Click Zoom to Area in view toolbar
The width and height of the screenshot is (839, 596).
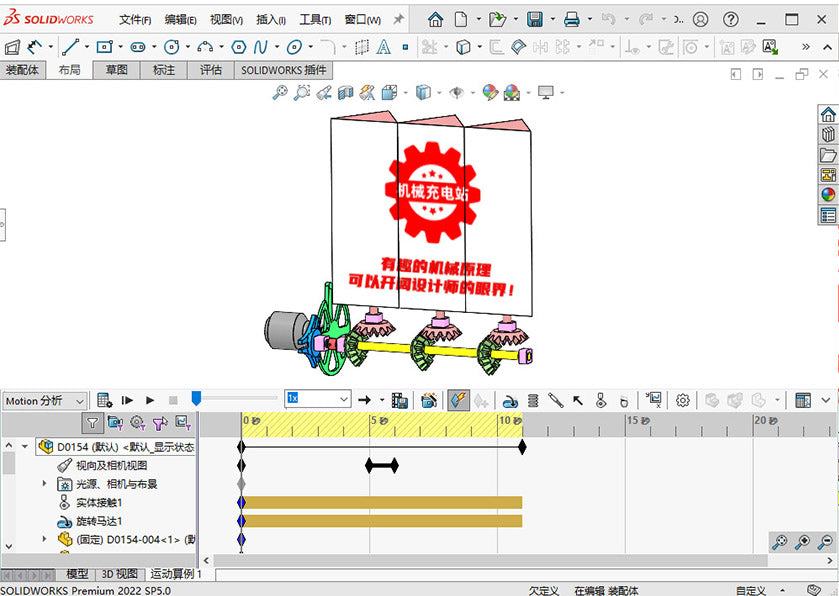pyautogui.click(x=302, y=93)
